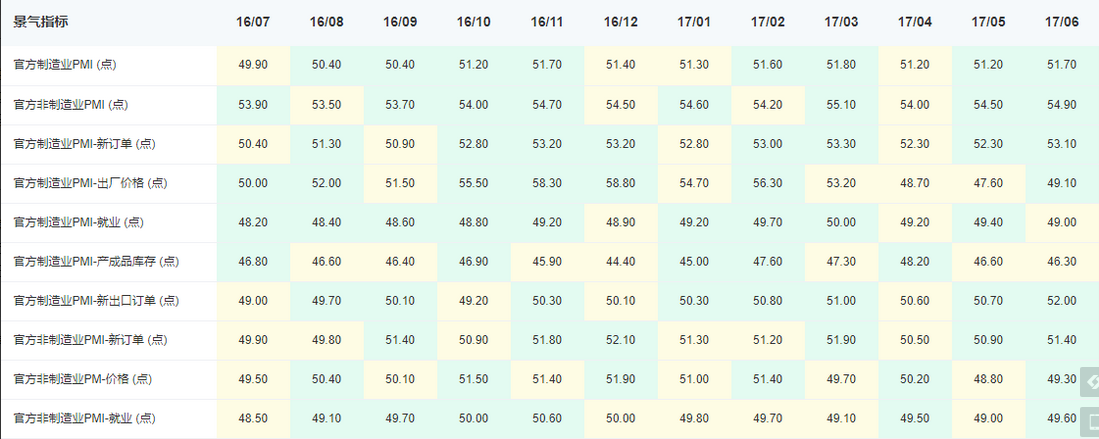Select the 47.60 cell in 17/05 column
Screen dimensions: 1099x439
coord(988,183)
